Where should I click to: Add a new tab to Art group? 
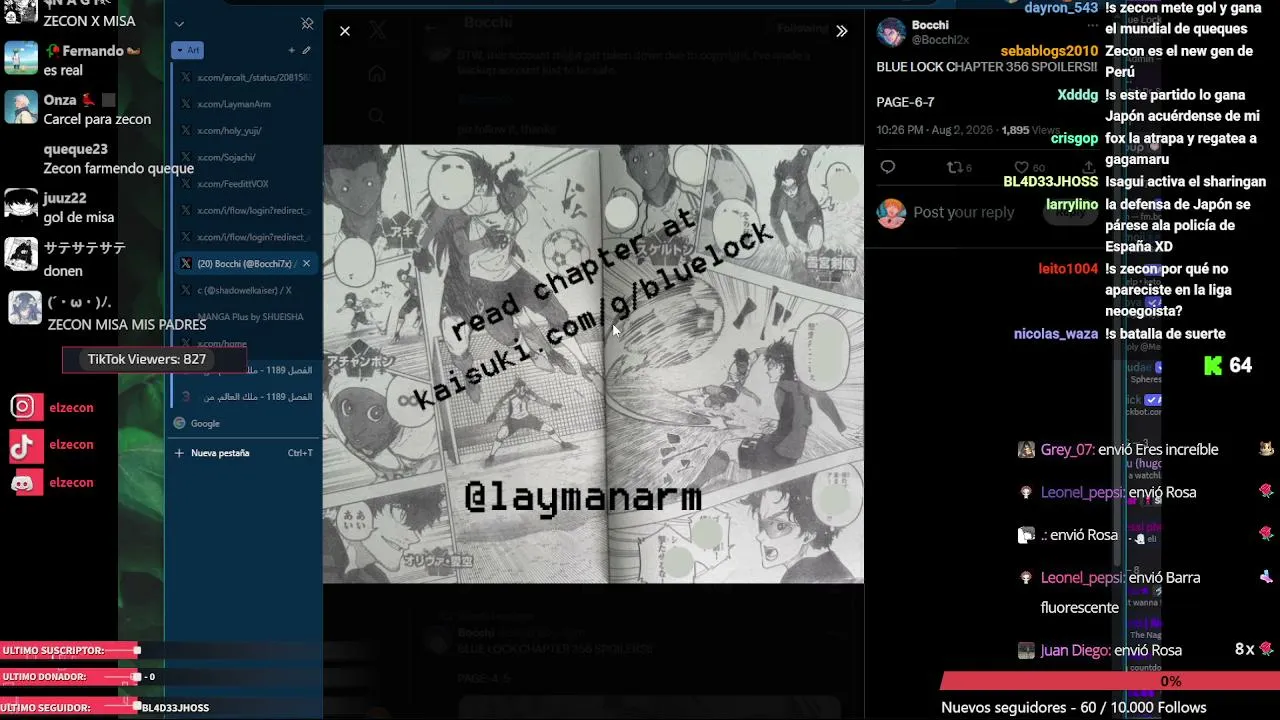pyautogui.click(x=291, y=50)
